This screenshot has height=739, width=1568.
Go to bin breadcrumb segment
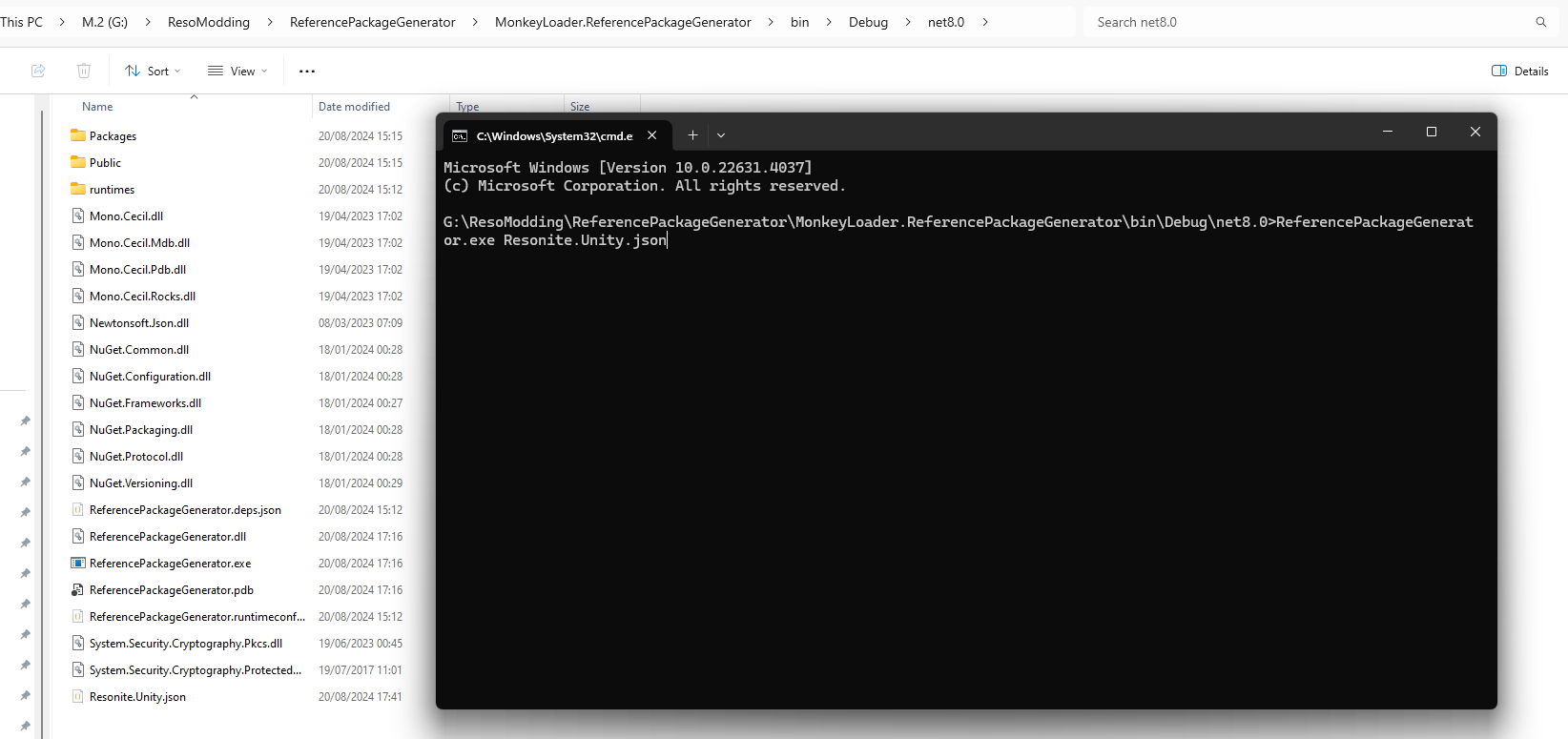[800, 22]
